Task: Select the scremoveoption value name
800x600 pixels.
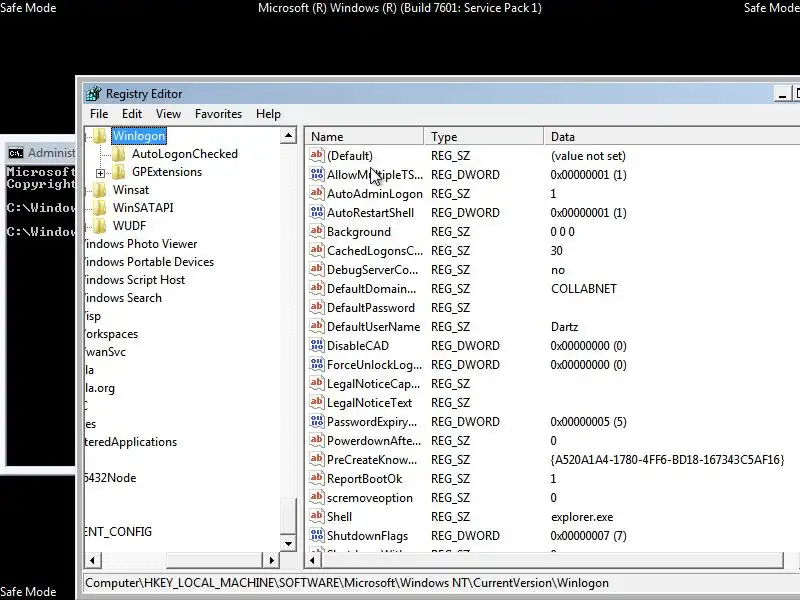Action: (x=370, y=498)
